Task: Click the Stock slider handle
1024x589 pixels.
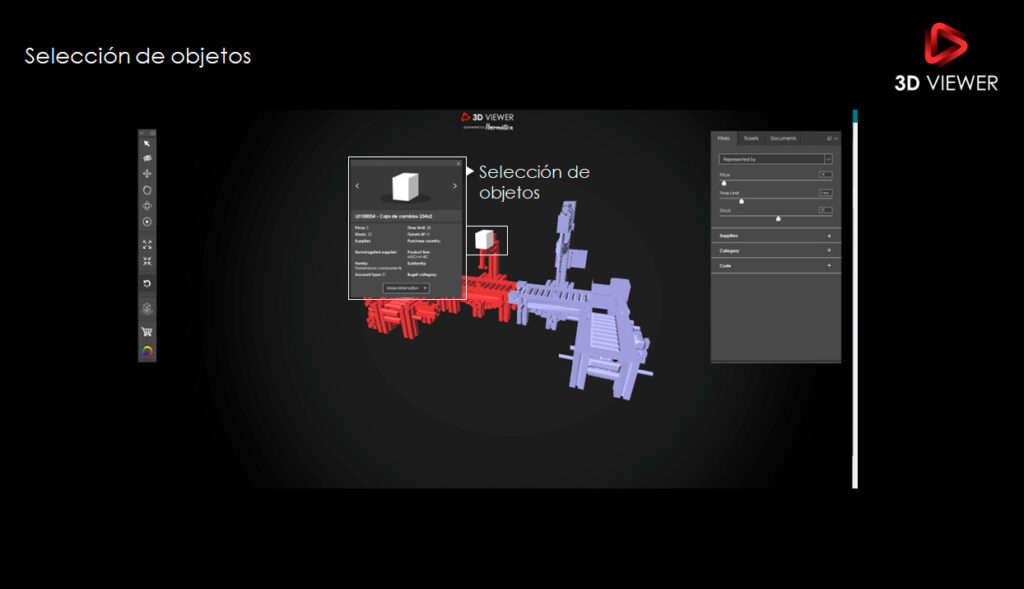Action: pos(778,218)
